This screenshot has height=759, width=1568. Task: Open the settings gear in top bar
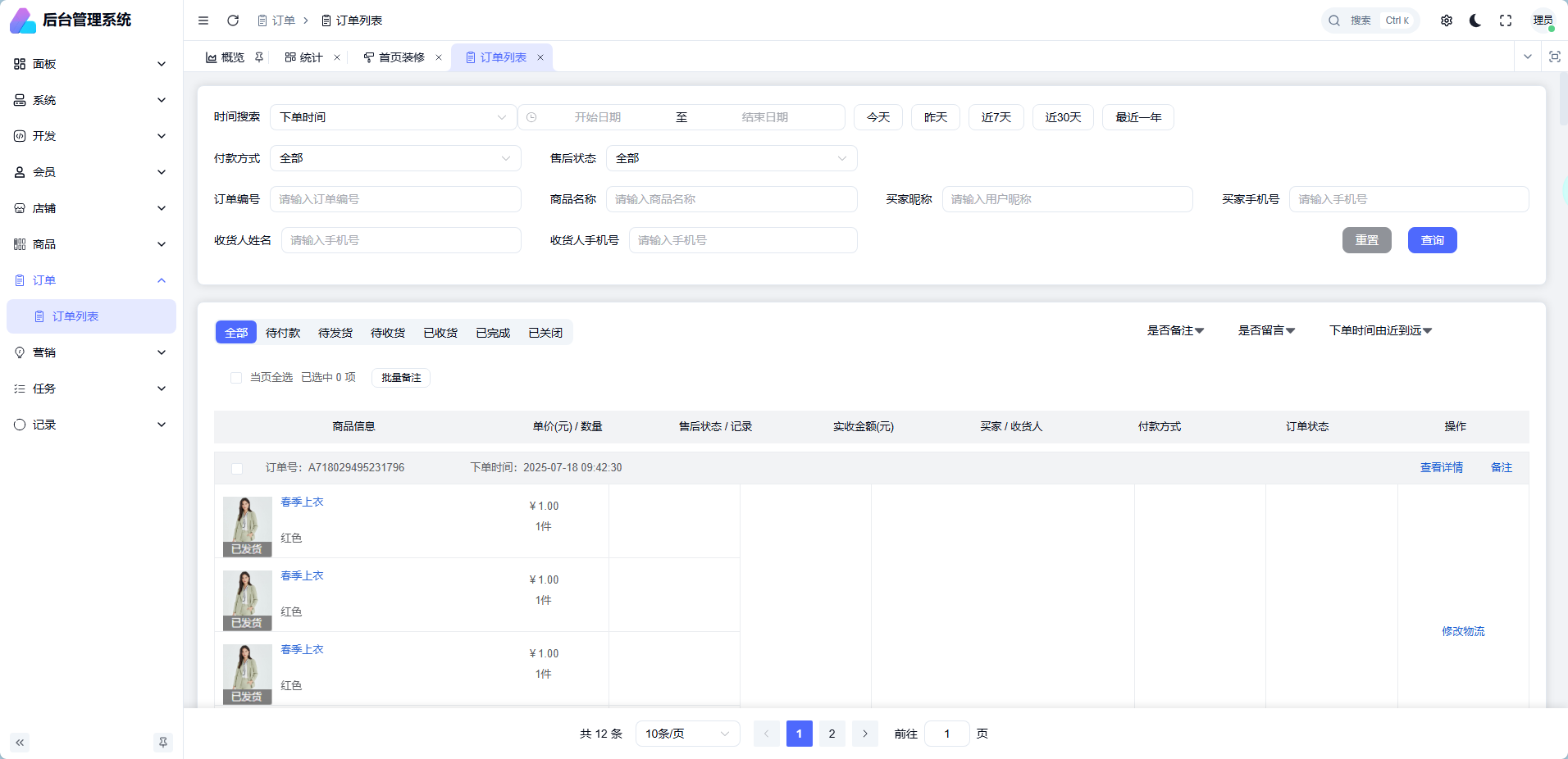pyautogui.click(x=1447, y=20)
